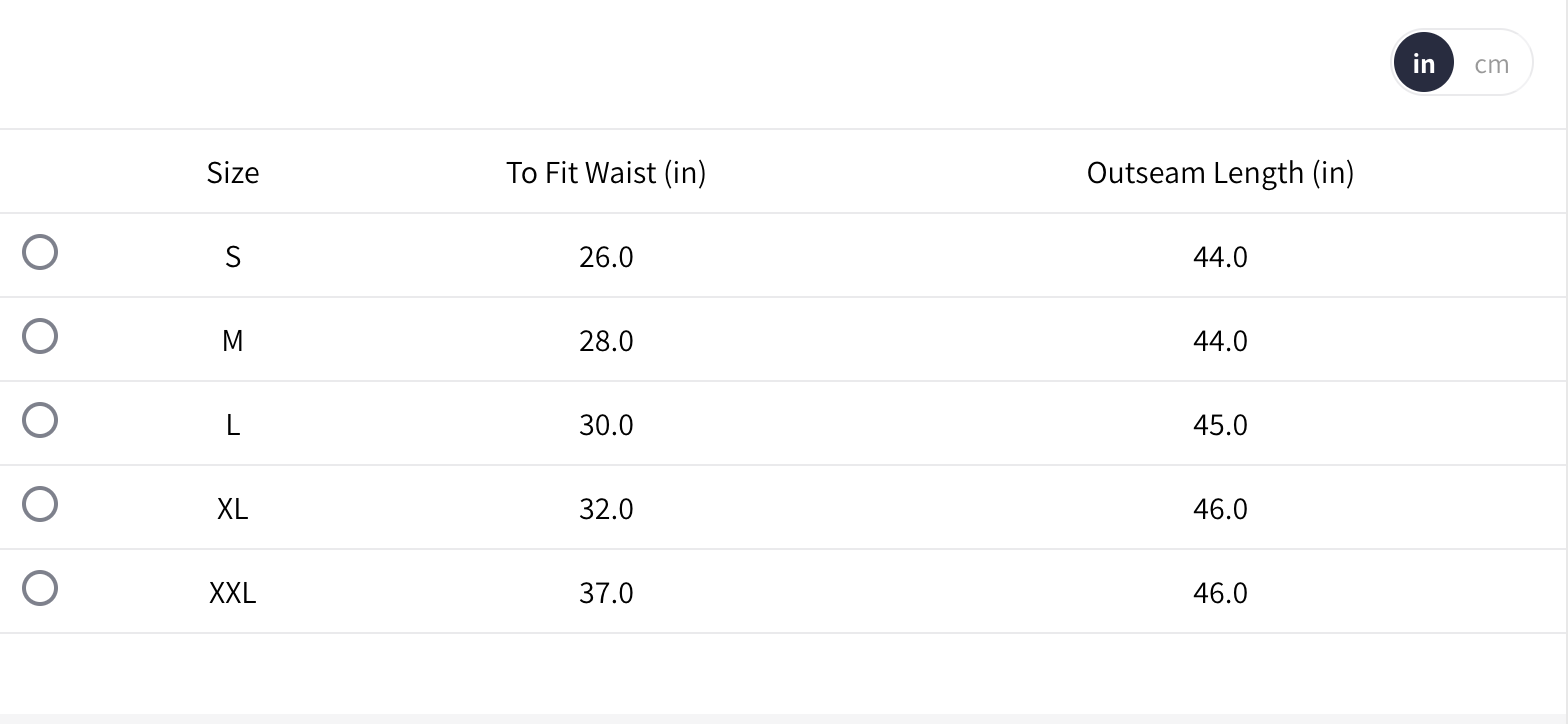Screen dimensions: 1568x724
Task: Switch units to inches
Action: coord(1423,63)
